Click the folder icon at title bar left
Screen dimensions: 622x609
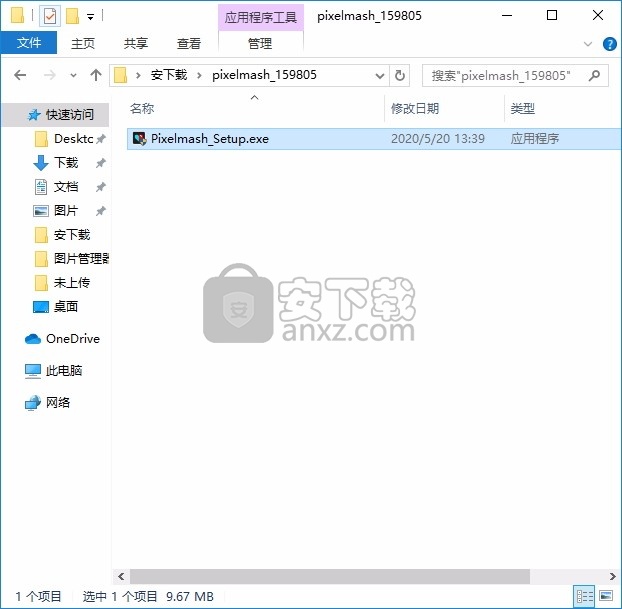(x=17, y=16)
